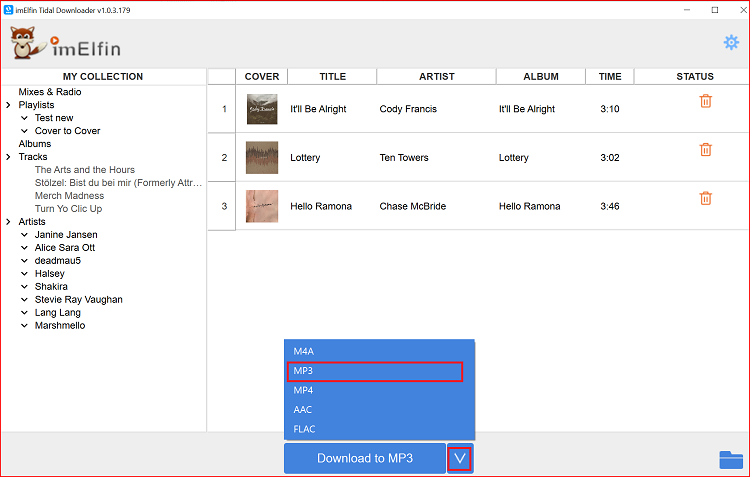Maximize the imElfin window
Viewport: 750px width, 477px height.
[715, 10]
